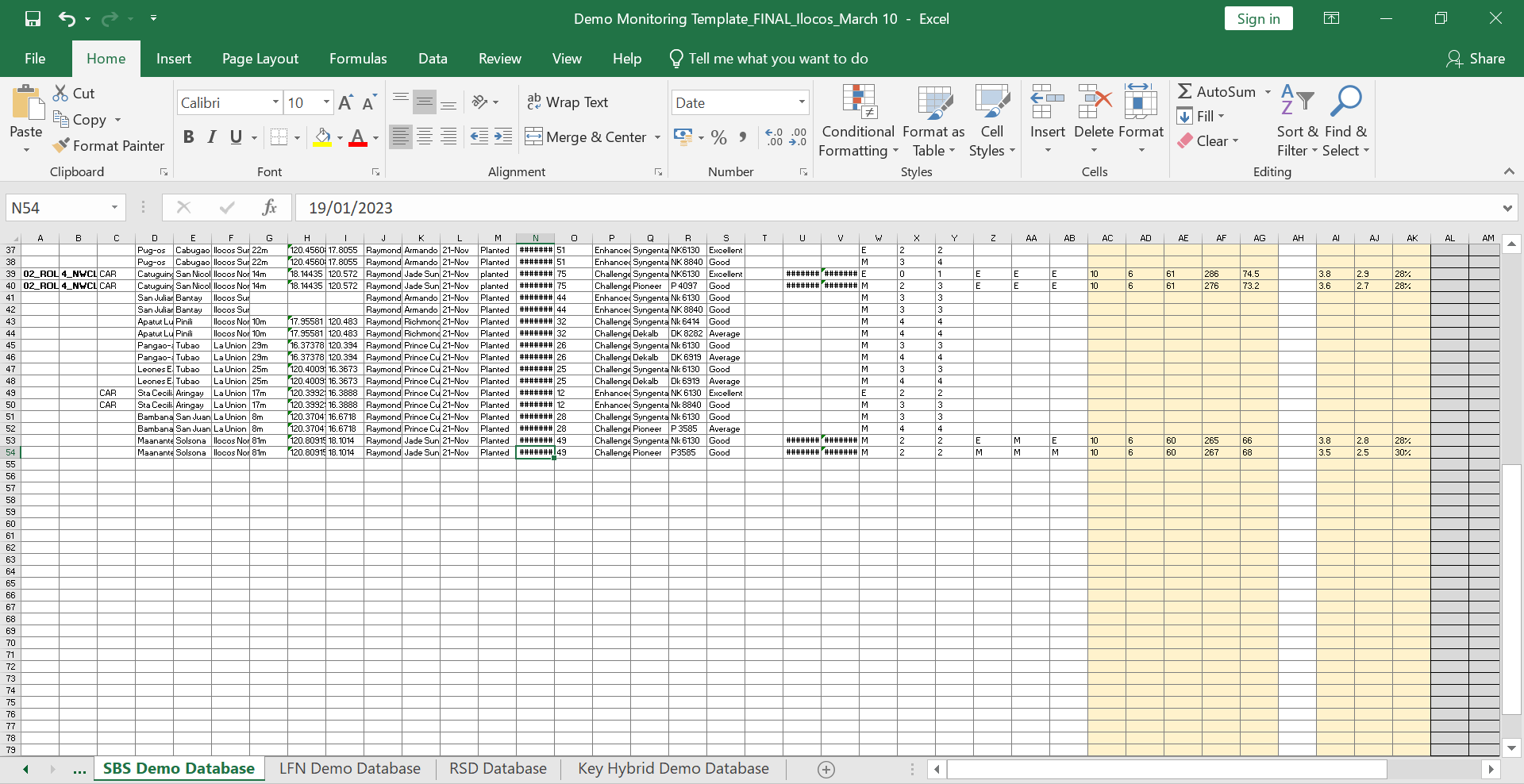This screenshot has height=784, width=1524.
Task: Set middle vertical alignment
Action: click(x=425, y=102)
